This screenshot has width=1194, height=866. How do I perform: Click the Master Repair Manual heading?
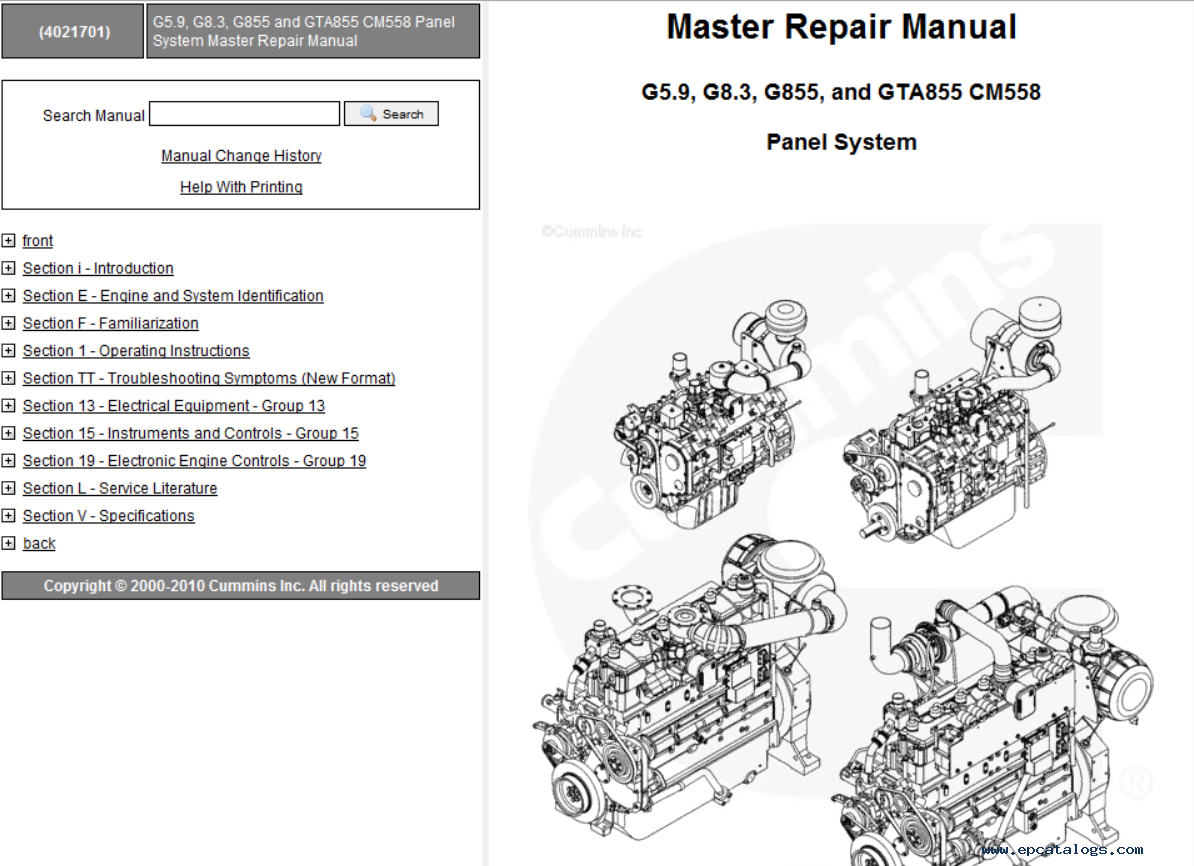click(x=841, y=27)
